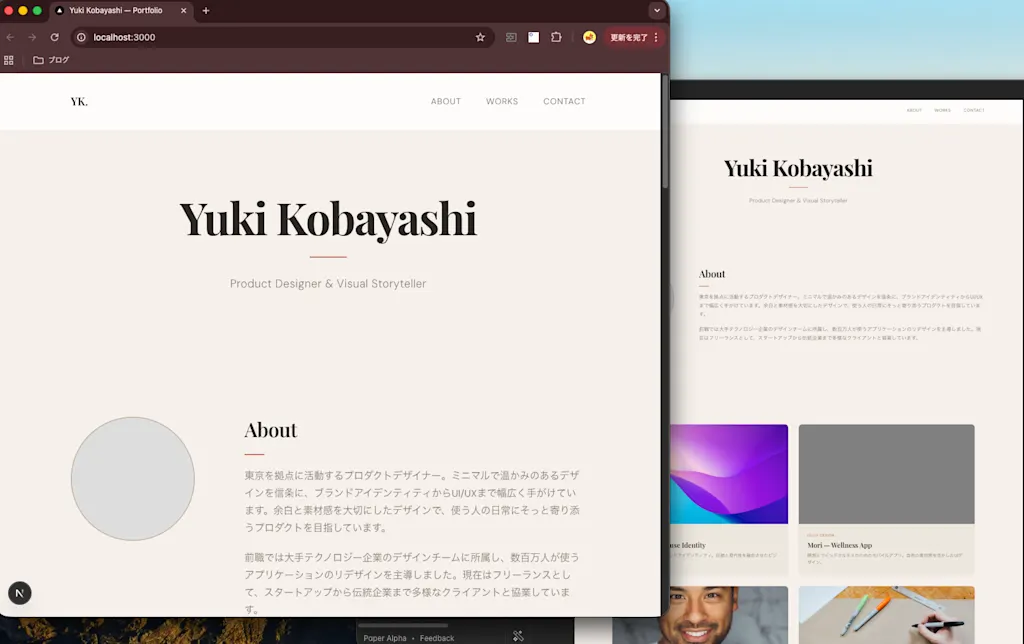Click the Chrome profile avatar
The width and height of the screenshot is (1024, 644).
(x=589, y=37)
